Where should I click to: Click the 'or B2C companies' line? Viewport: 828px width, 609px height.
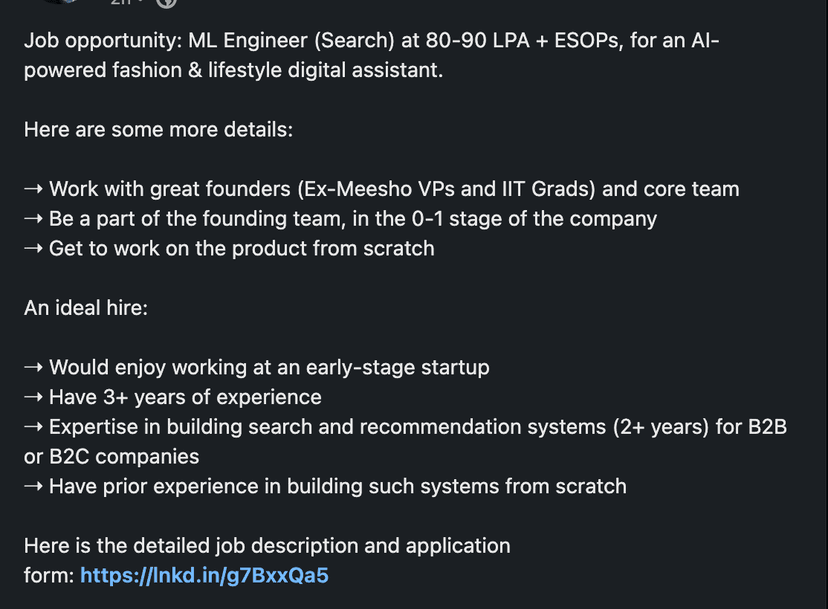(111, 456)
